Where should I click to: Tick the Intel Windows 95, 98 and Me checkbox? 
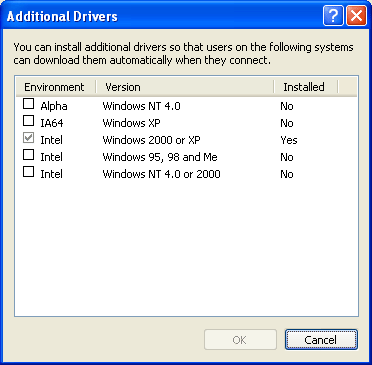(28, 155)
